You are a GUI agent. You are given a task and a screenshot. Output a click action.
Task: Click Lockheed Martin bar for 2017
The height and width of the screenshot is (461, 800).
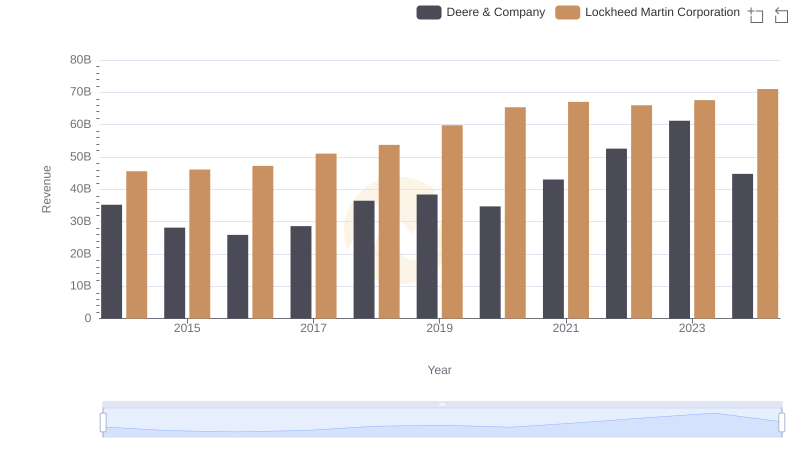tap(326, 236)
